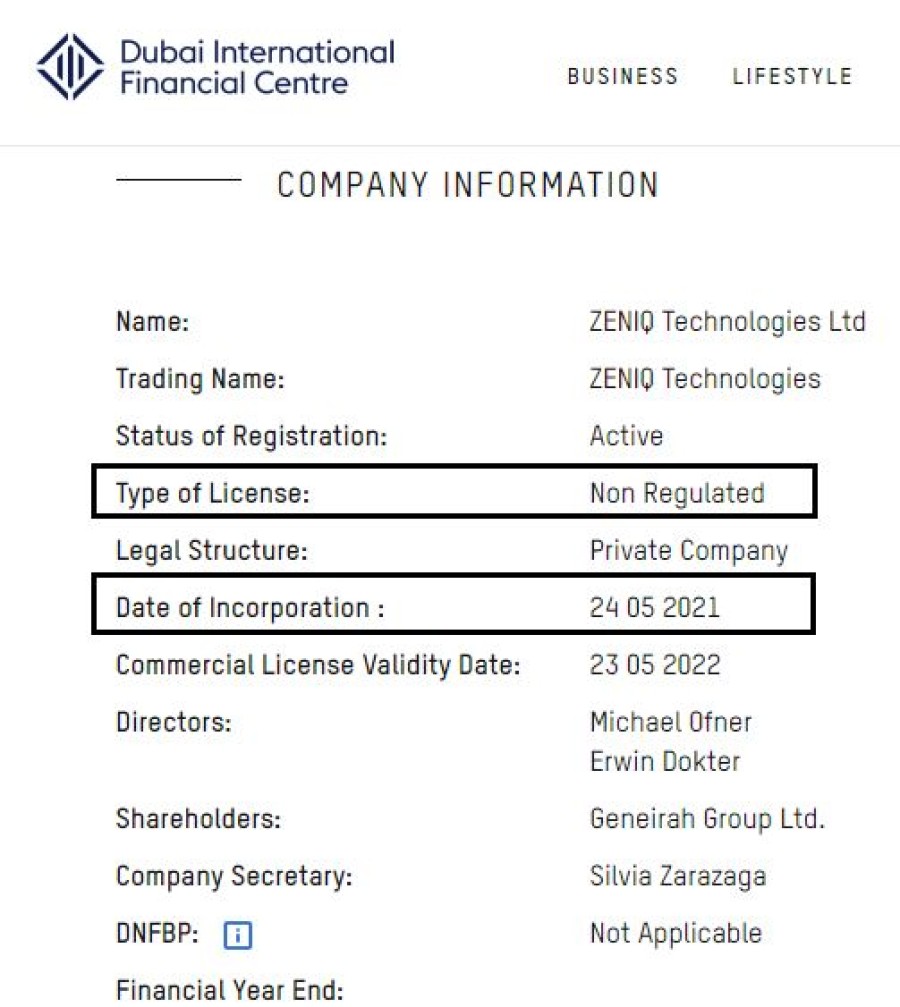The width and height of the screenshot is (900, 1007).
Task: Select director Michael Ofner
Action: tap(671, 722)
